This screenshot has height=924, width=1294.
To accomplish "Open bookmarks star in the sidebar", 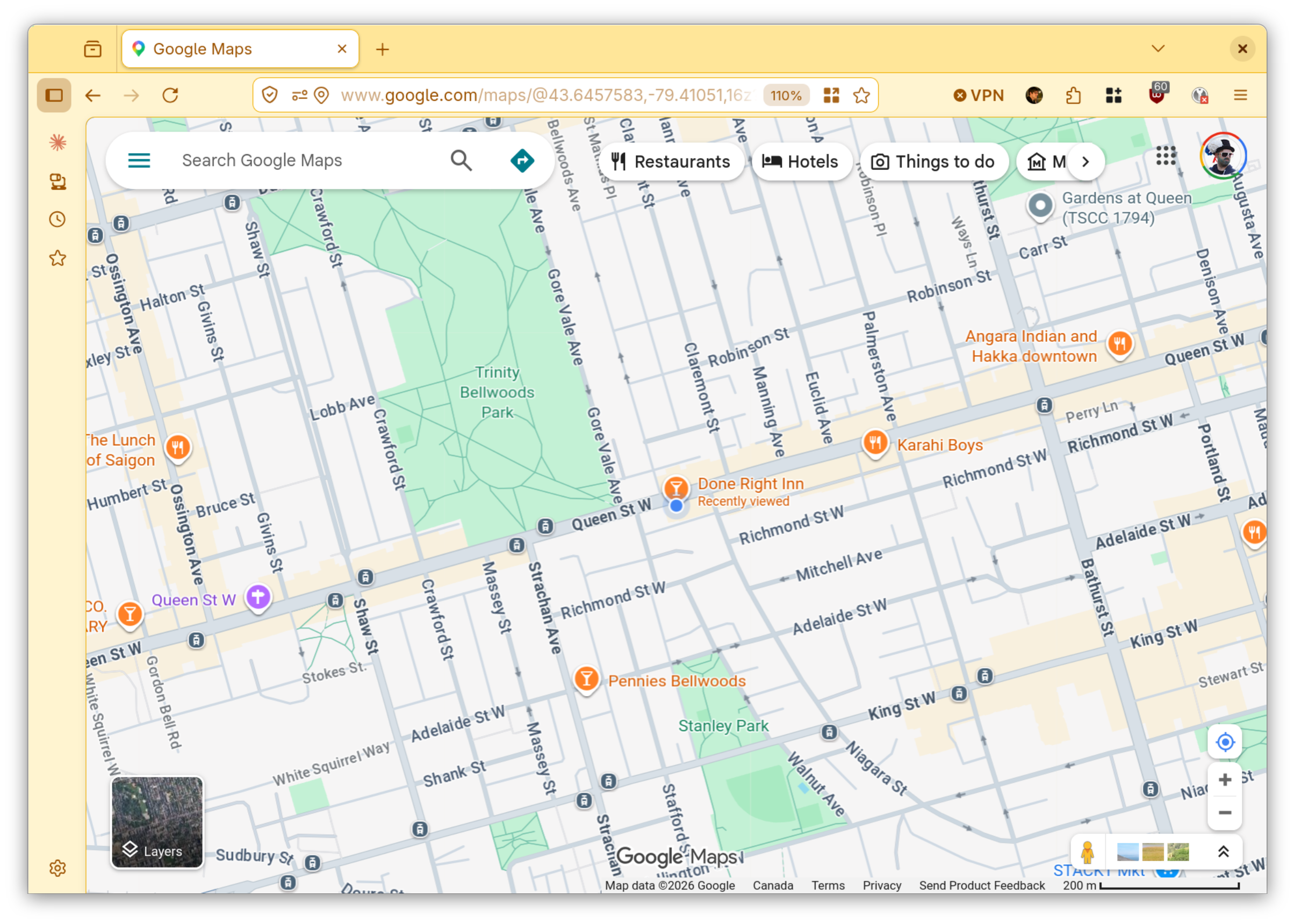I will pos(57,258).
